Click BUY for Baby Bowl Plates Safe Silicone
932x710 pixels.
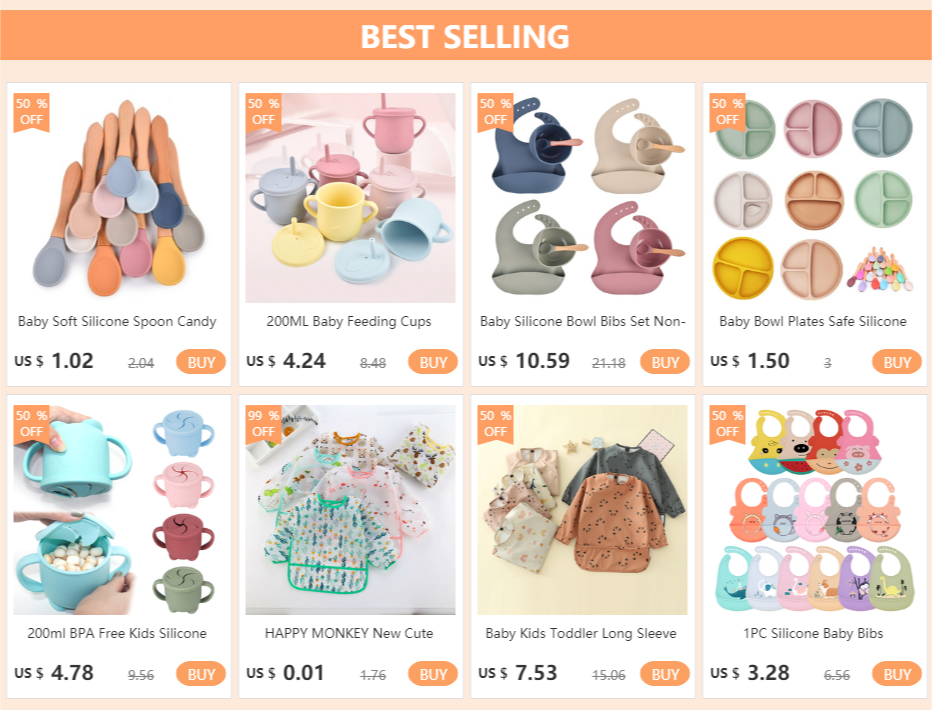896,362
